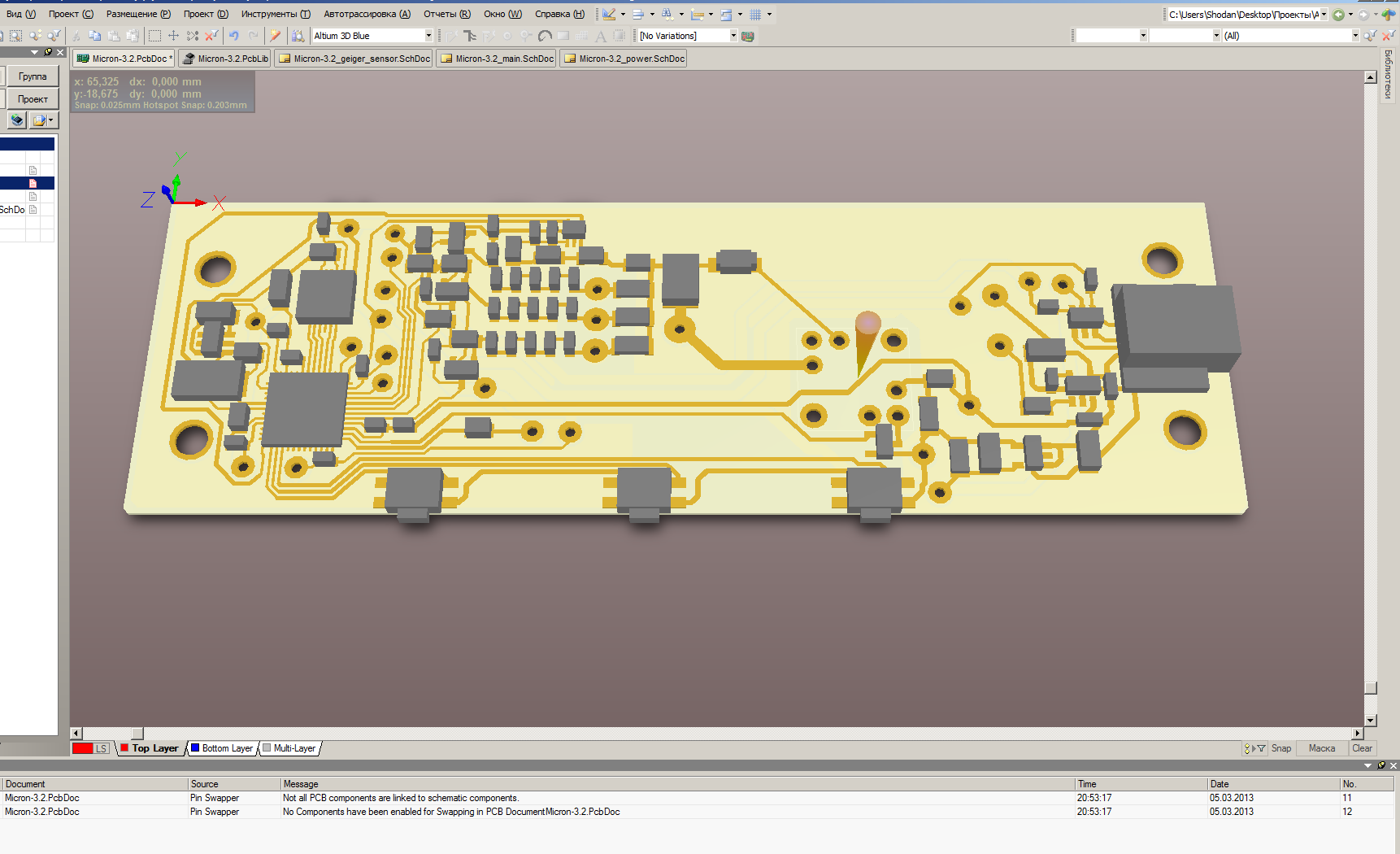Select the Move Selection cross-arrow tool
The image size is (1400, 854).
173,36
